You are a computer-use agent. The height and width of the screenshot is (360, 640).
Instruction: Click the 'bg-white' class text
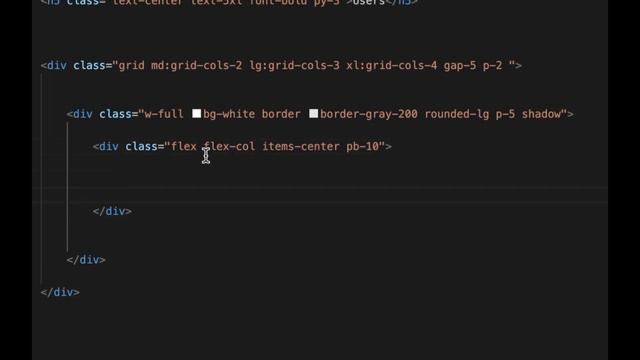point(229,114)
